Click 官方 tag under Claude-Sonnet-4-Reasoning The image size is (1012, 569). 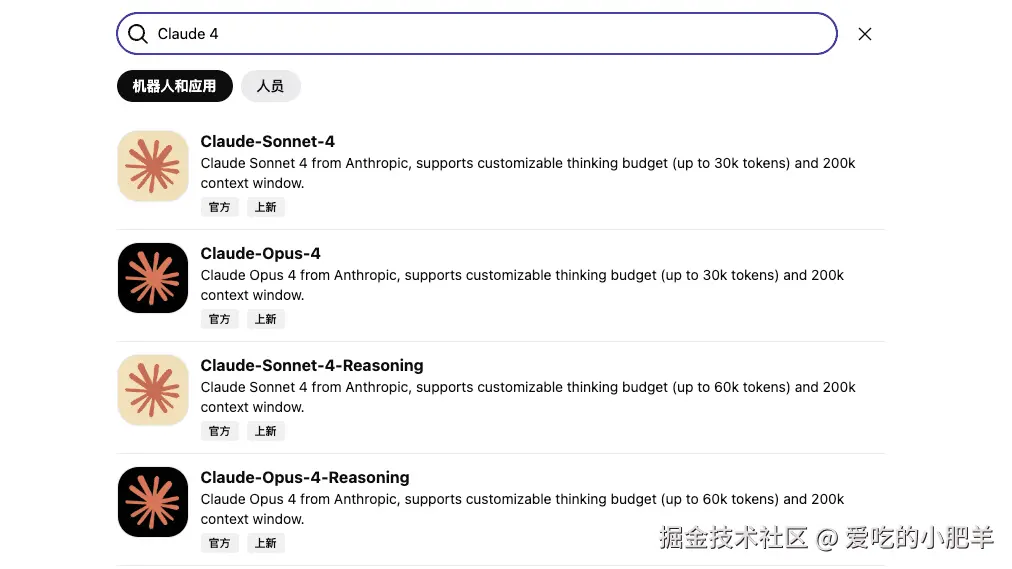pyautogui.click(x=219, y=431)
